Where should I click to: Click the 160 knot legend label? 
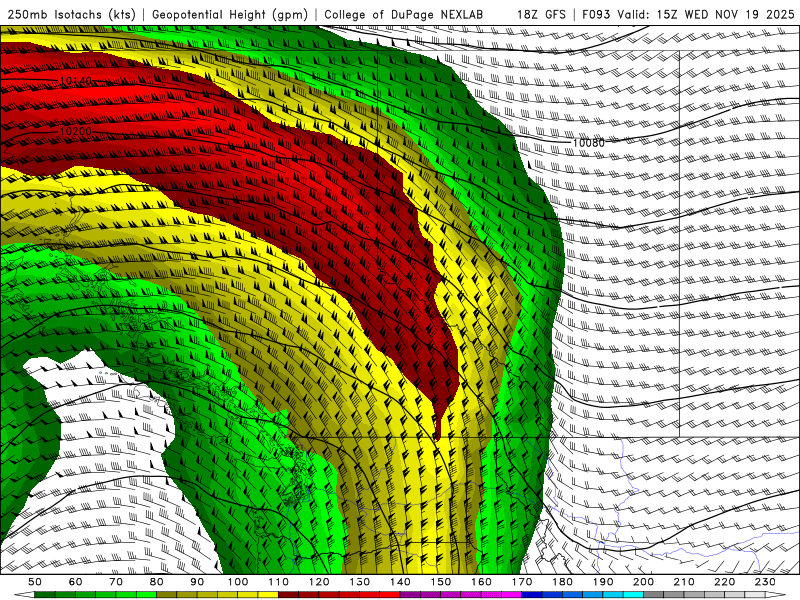tap(481, 582)
